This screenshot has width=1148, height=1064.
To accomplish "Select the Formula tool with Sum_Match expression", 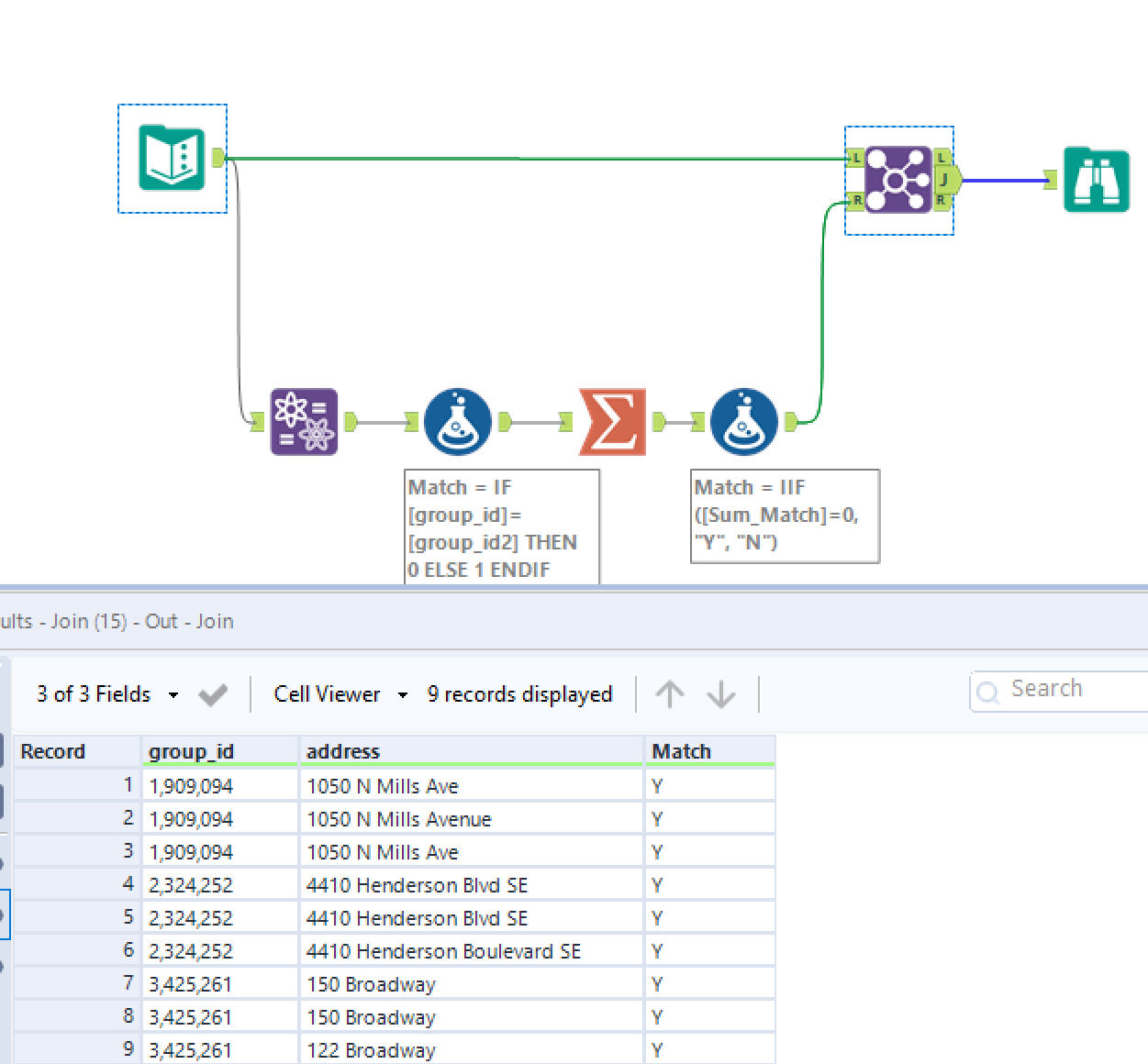I will click(743, 422).
